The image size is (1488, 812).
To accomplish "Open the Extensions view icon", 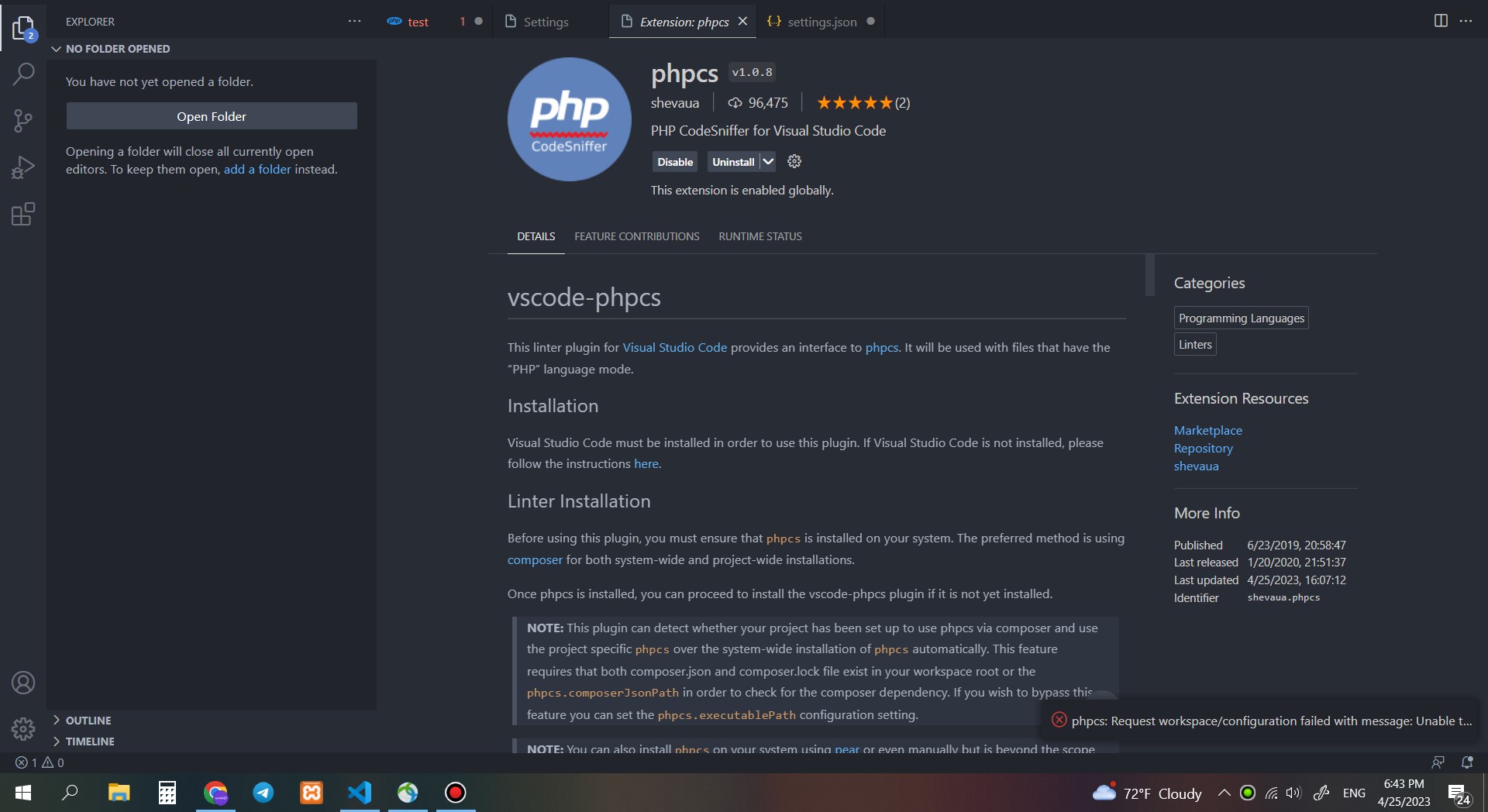I will click(x=23, y=214).
